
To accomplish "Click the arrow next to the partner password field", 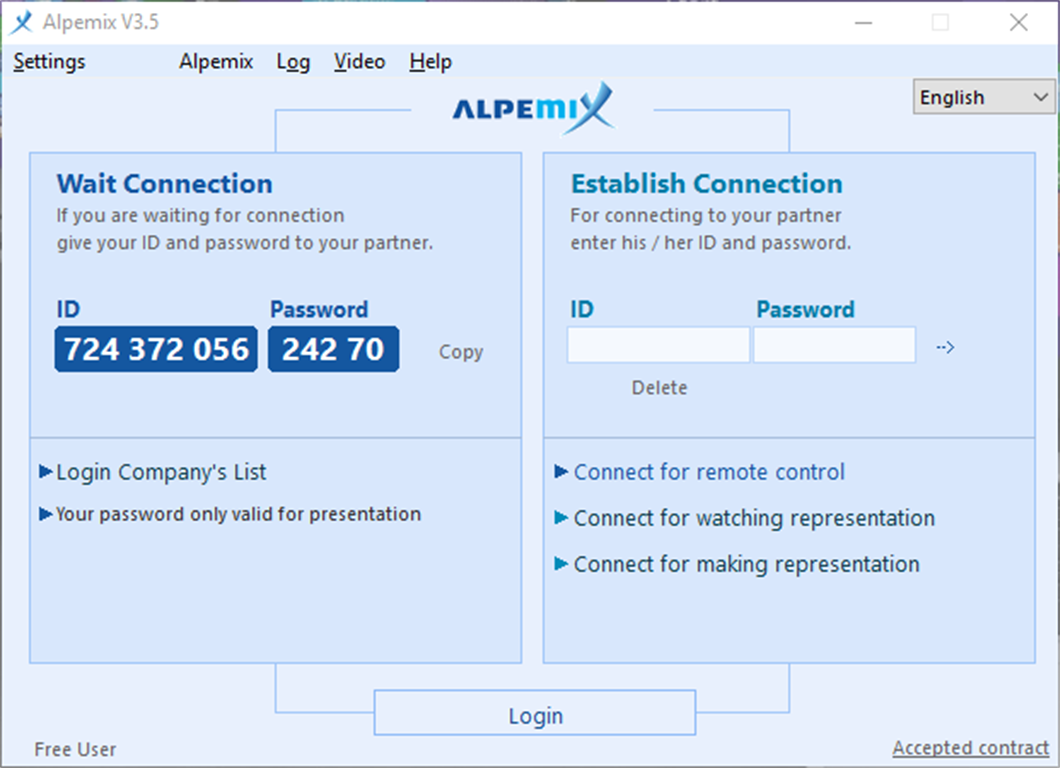I will coord(945,347).
